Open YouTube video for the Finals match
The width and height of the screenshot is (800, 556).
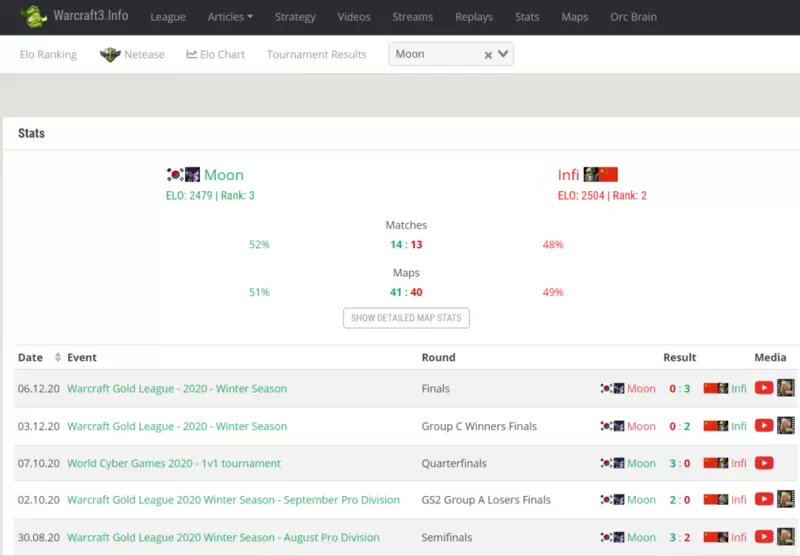[x=764, y=388]
